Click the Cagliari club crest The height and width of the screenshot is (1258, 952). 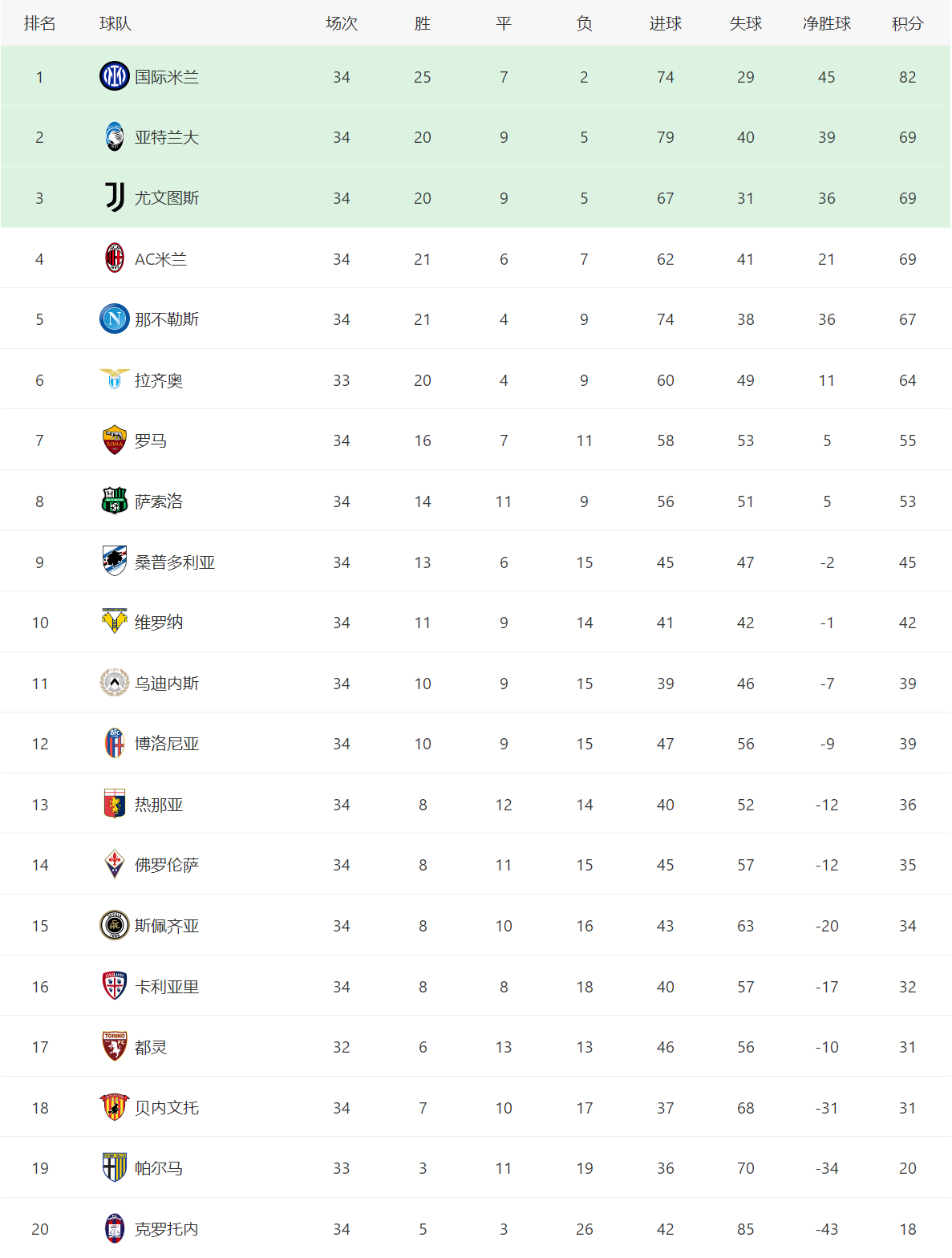coord(115,986)
